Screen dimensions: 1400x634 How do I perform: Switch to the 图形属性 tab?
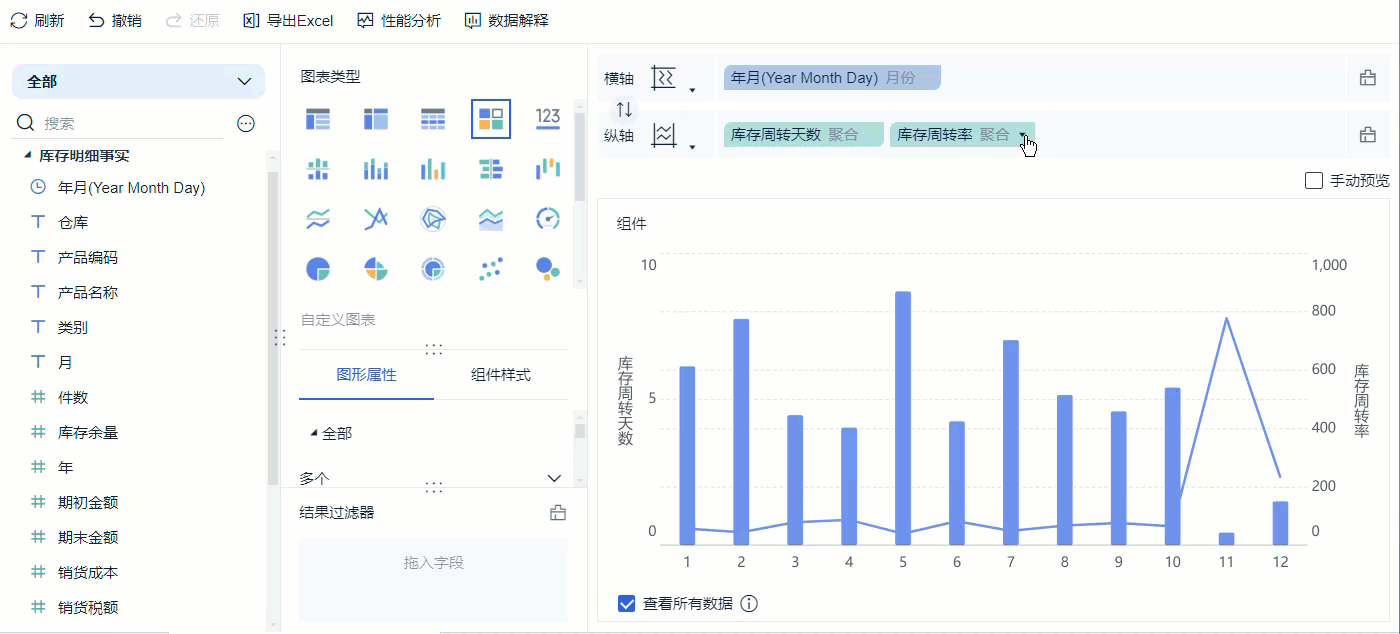(x=367, y=375)
